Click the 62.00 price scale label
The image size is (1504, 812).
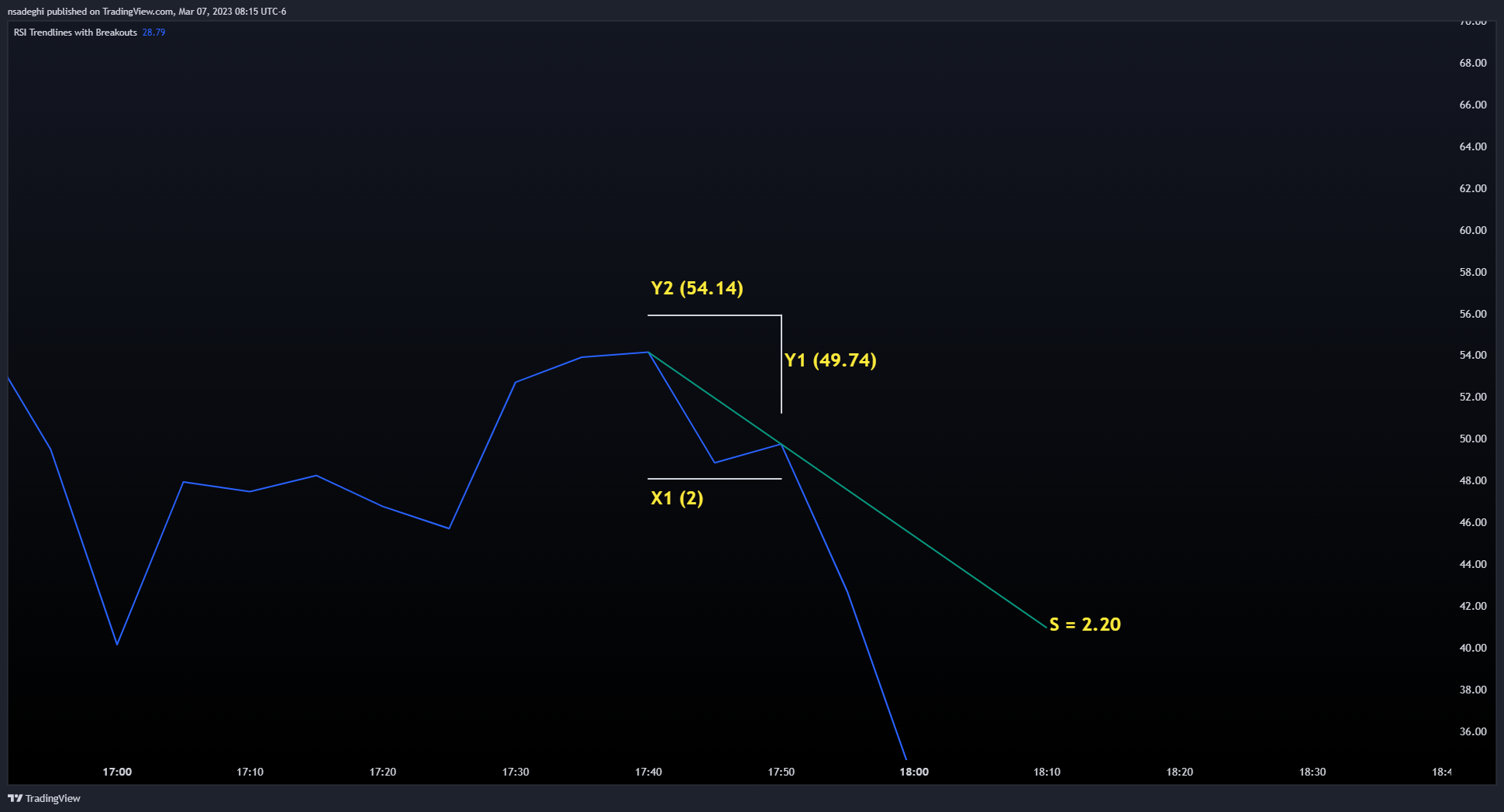(1473, 188)
